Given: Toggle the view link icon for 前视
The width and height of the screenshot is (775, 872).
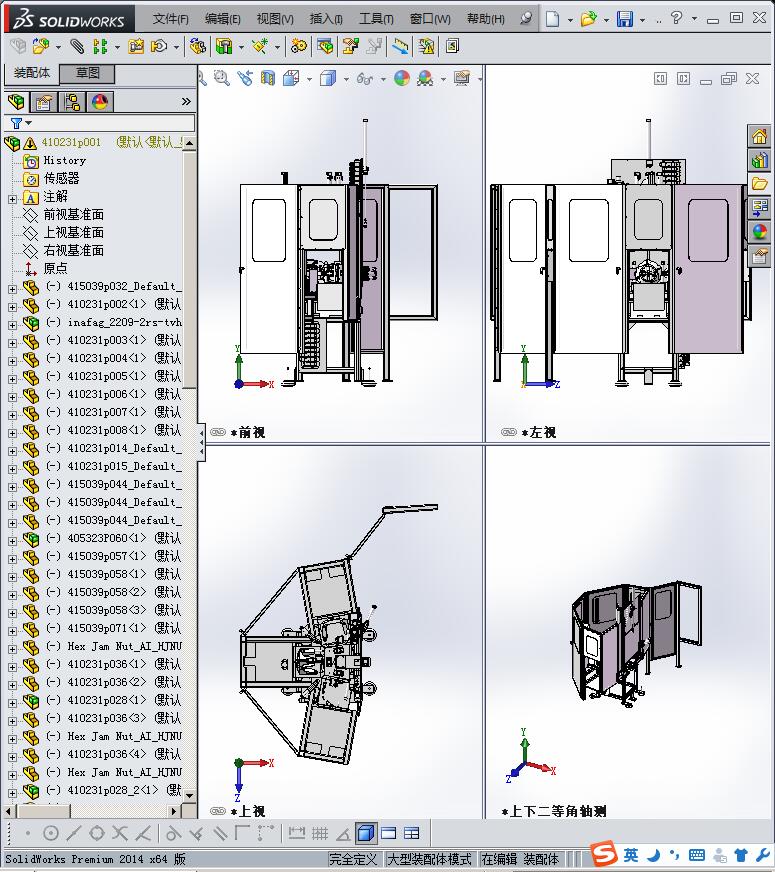Looking at the screenshot, I should point(217,432).
